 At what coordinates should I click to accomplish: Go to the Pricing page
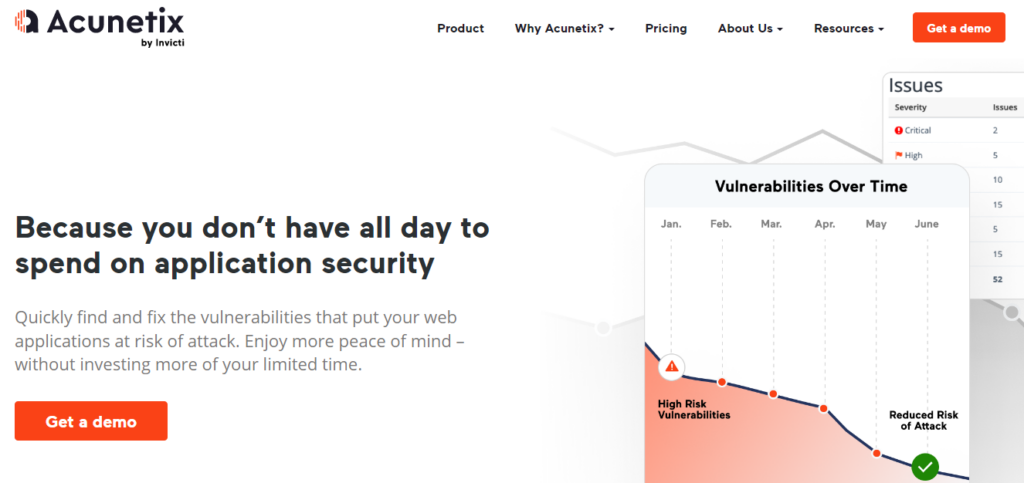click(666, 28)
